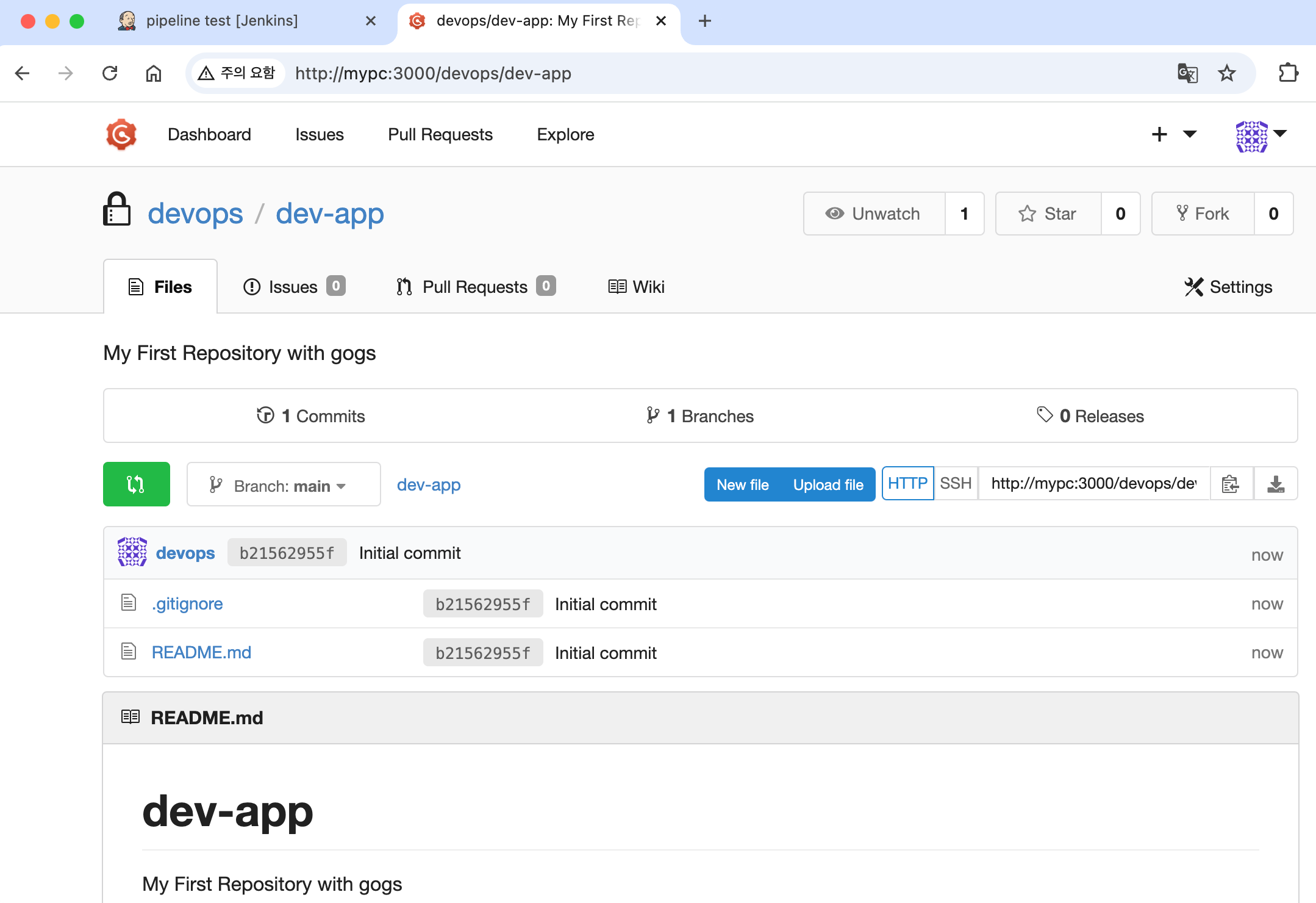
Task: Switch clone URL protocol to SSH
Action: [956, 484]
